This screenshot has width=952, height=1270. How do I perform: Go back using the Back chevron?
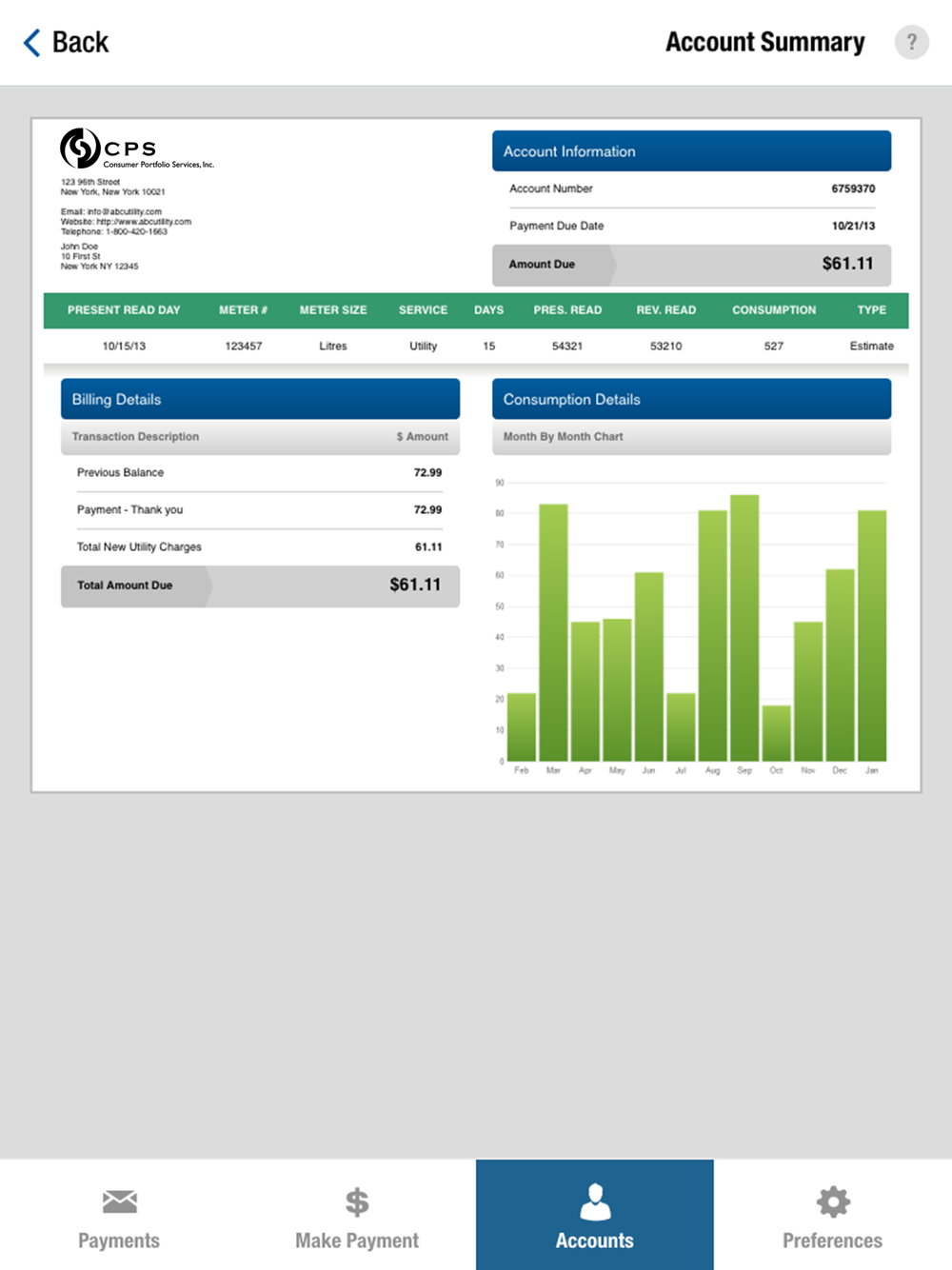pos(32,42)
